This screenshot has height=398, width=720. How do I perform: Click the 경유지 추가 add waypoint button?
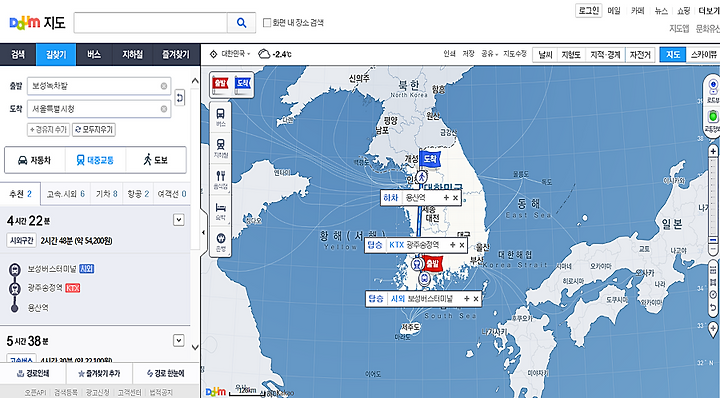48,130
